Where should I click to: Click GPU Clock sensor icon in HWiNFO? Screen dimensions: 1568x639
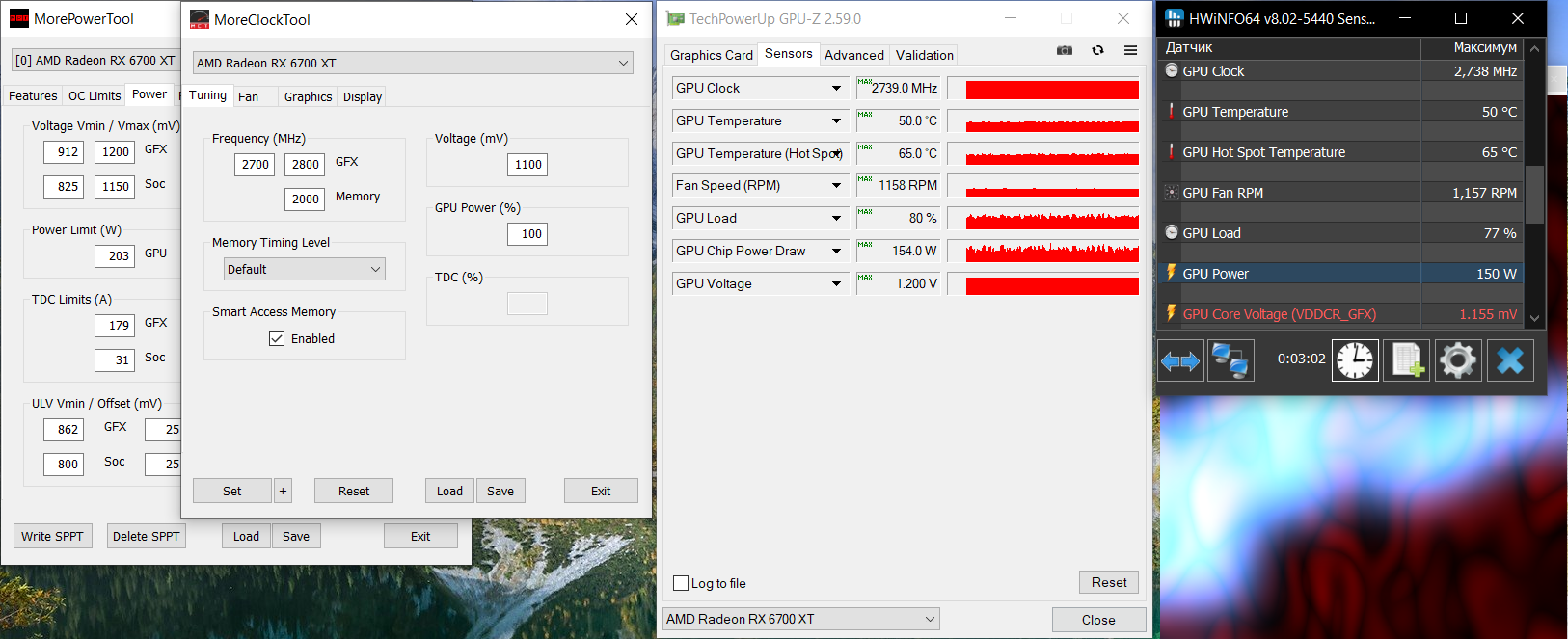[1172, 70]
